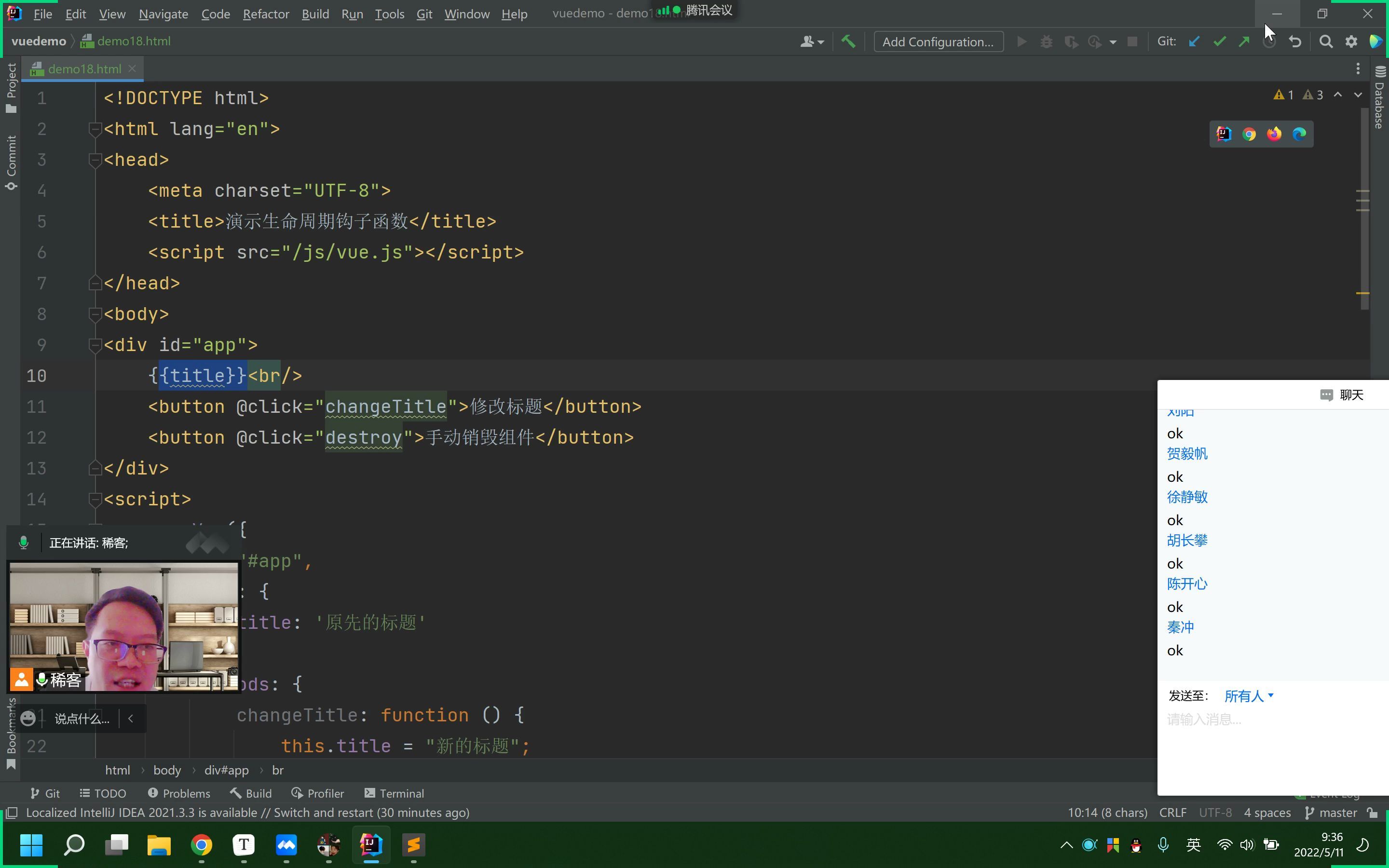Open the Refactor menu
This screenshot has height=868, width=1389.
pyautogui.click(x=266, y=14)
